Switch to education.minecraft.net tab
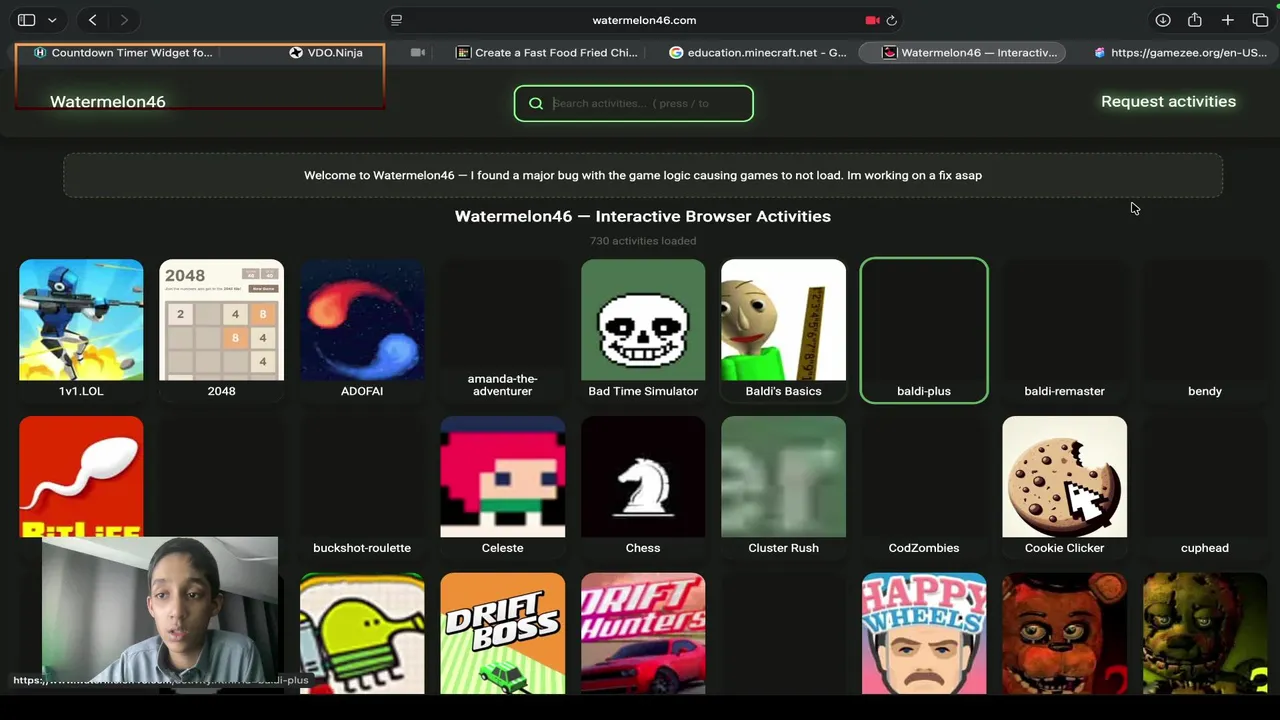Viewport: 1280px width, 720px height. point(758,53)
